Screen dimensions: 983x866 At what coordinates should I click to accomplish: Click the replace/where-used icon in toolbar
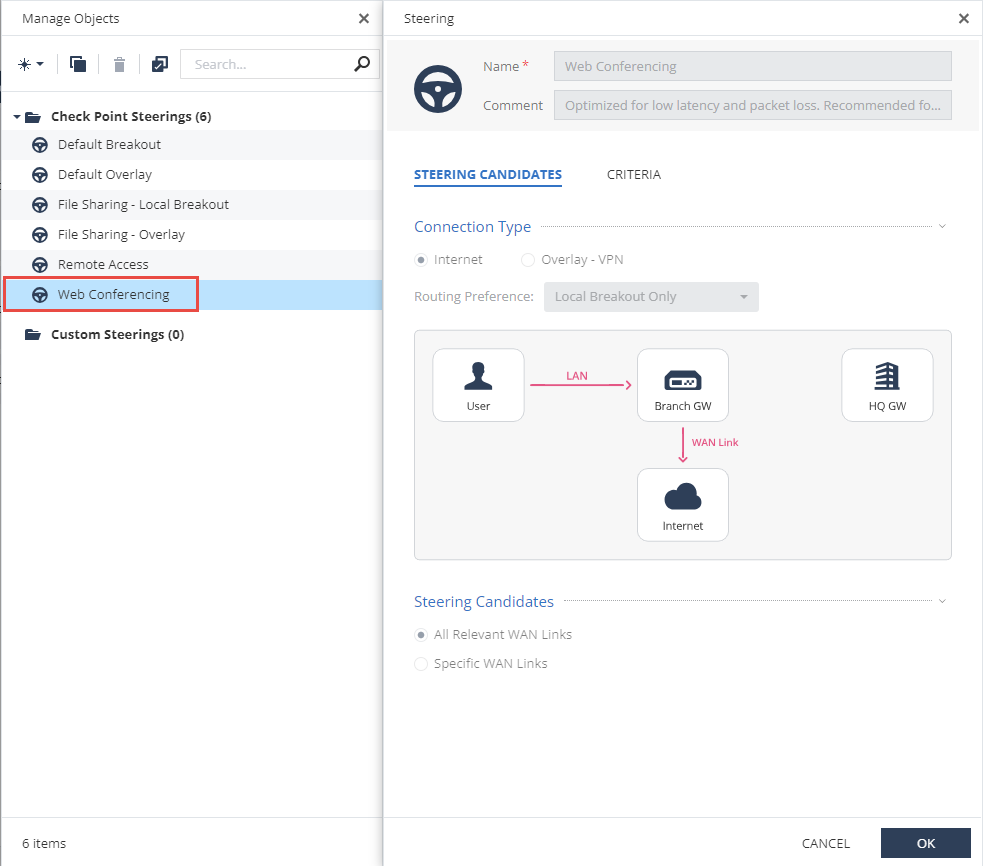coord(160,64)
